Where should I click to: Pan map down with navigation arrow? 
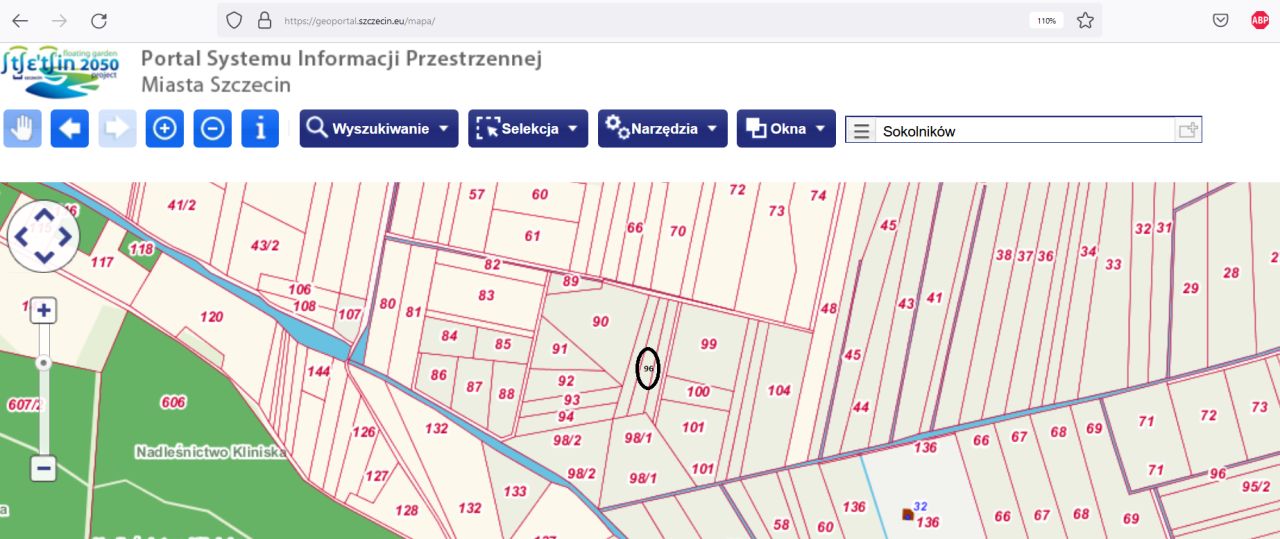tap(44, 258)
